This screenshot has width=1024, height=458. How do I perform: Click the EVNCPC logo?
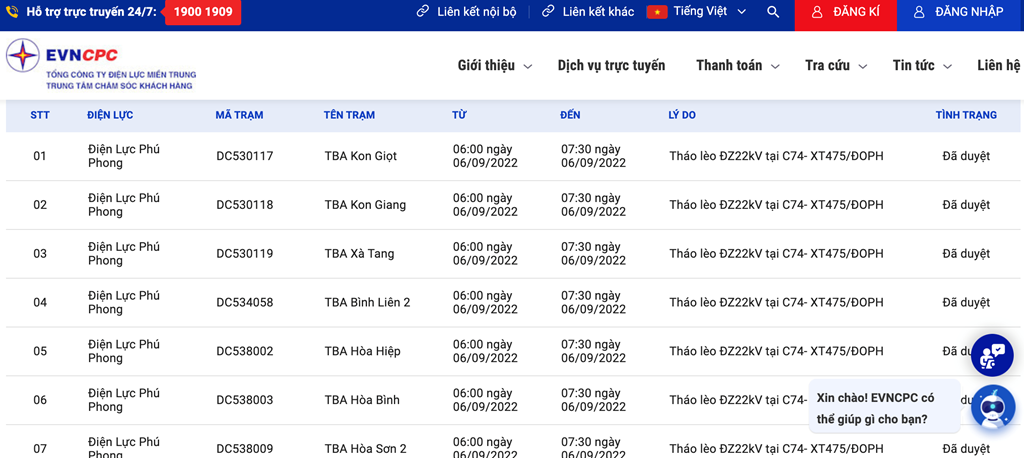(x=101, y=64)
